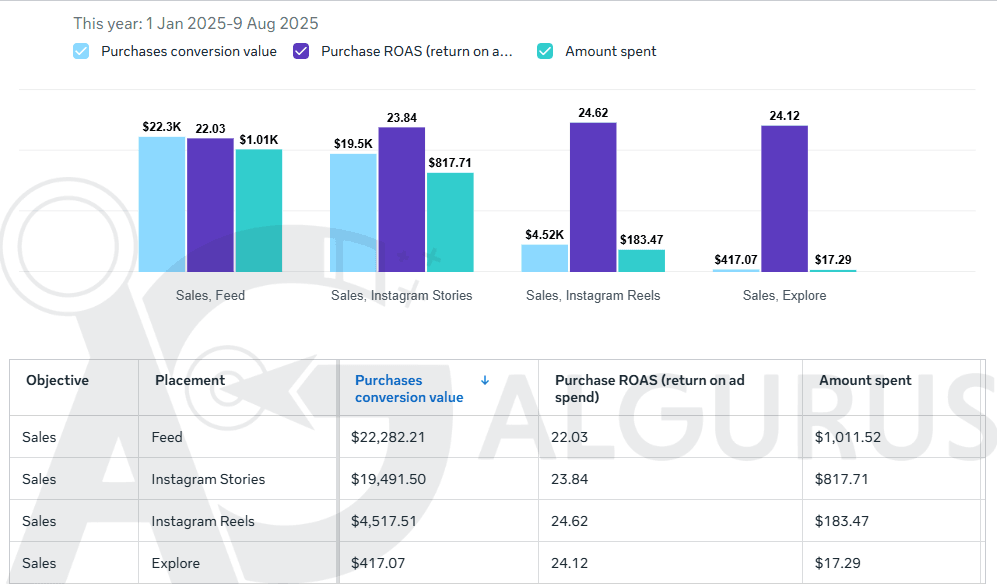
Task: Select the $22.3K conversion value bar for Feed
Action: click(x=162, y=204)
